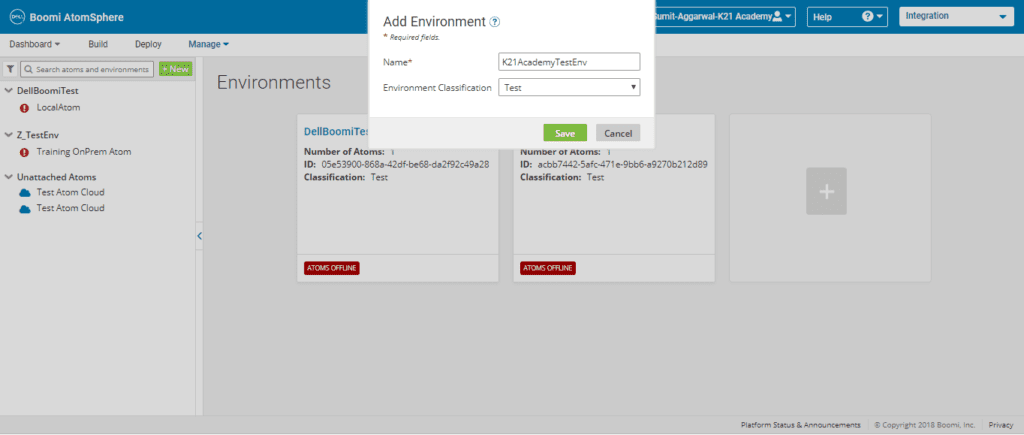1024x435 pixels.
Task: Click the Dell logo icon
Action: (x=16, y=18)
